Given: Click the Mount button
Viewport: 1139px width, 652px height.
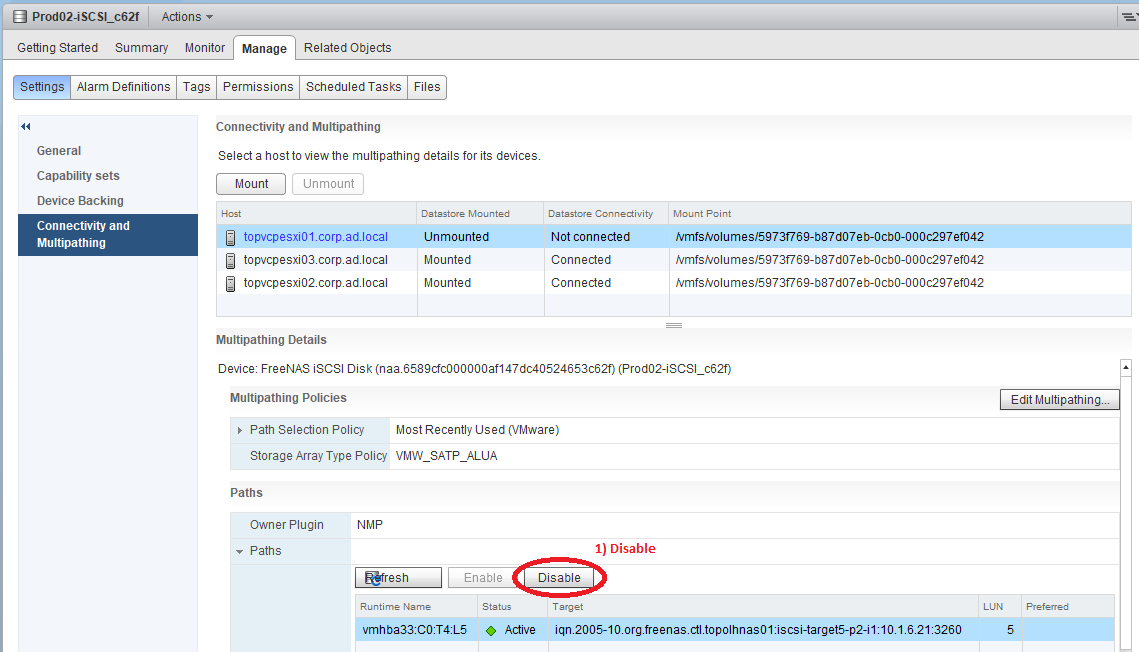Looking at the screenshot, I should point(250,183).
